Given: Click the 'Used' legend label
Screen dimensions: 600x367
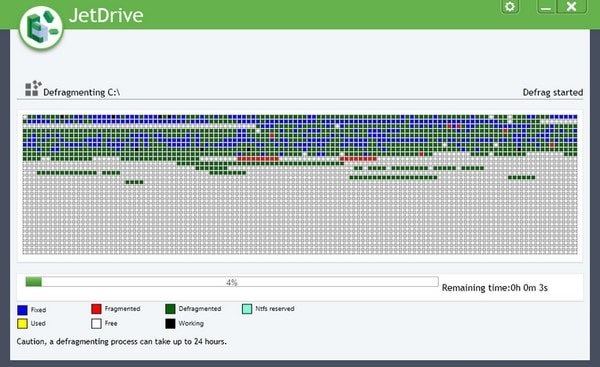Looking at the screenshot, I should tap(38, 324).
